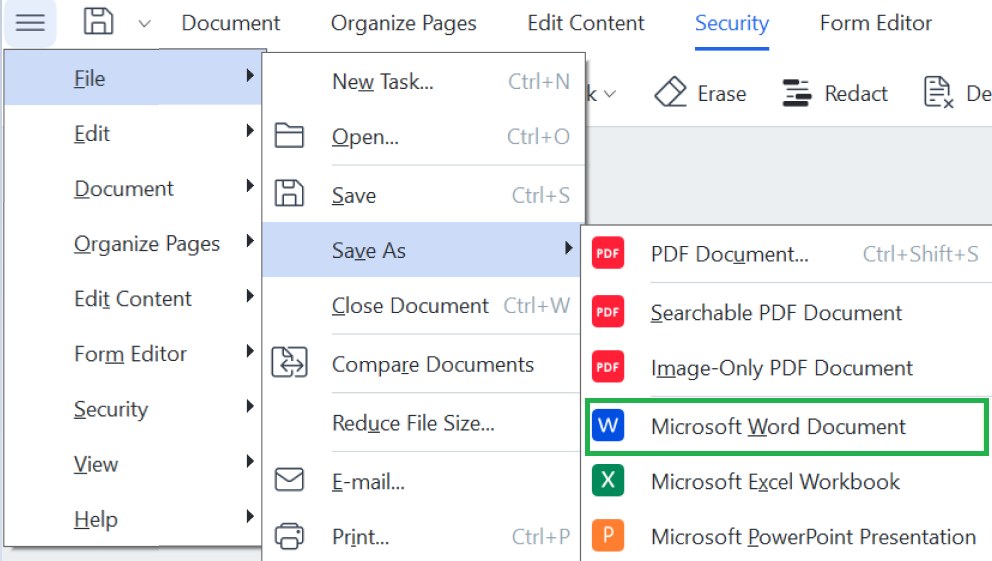Expand the arrow next to Edit menu entry
The height and width of the screenshot is (561, 992).
[x=250, y=130]
